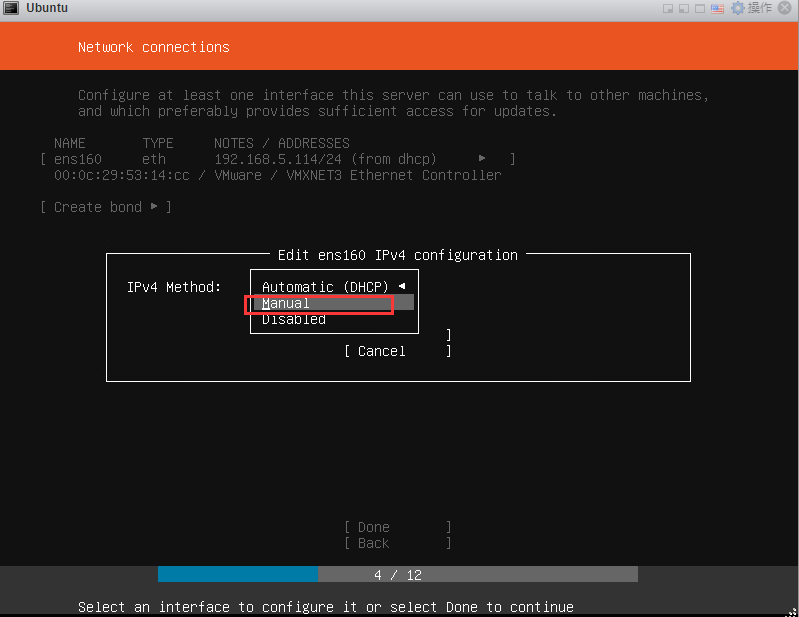Collapse dropdown via Automatic (DHCP) arrow
799x617 pixels.
click(x=402, y=287)
